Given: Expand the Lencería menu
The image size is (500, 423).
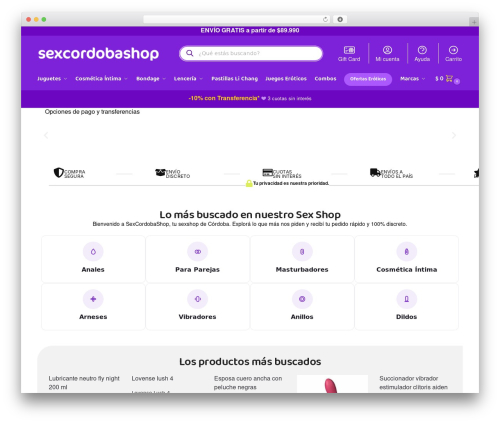Looking at the screenshot, I should (188, 79).
